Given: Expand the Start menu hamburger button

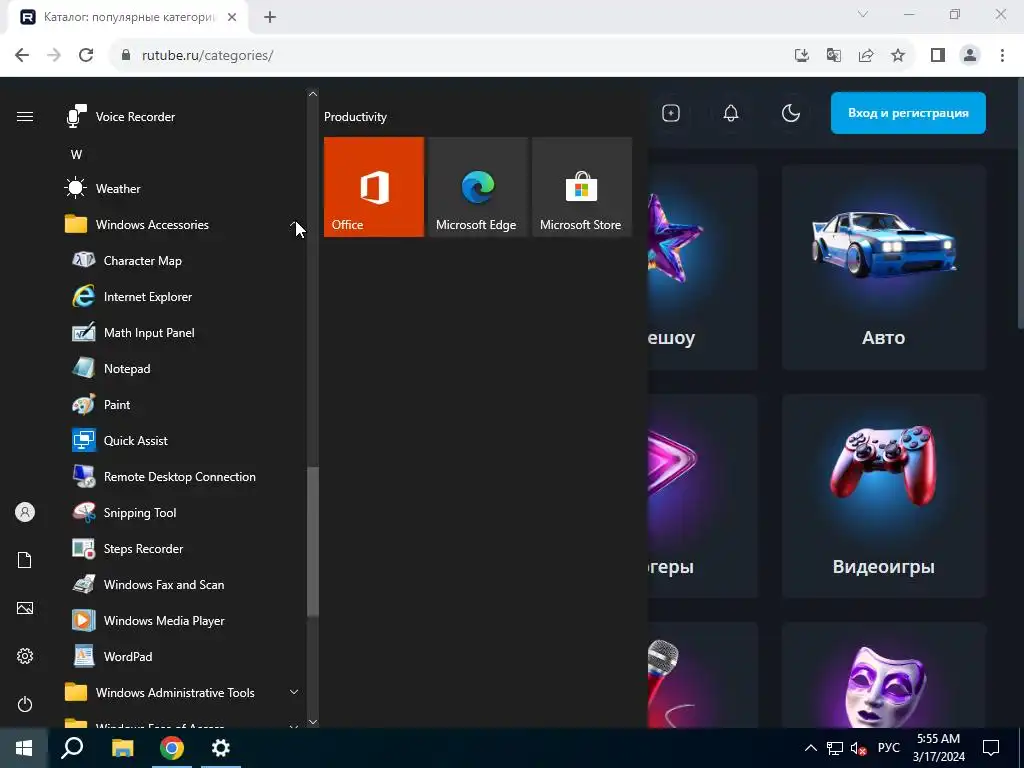Looking at the screenshot, I should coord(25,117).
